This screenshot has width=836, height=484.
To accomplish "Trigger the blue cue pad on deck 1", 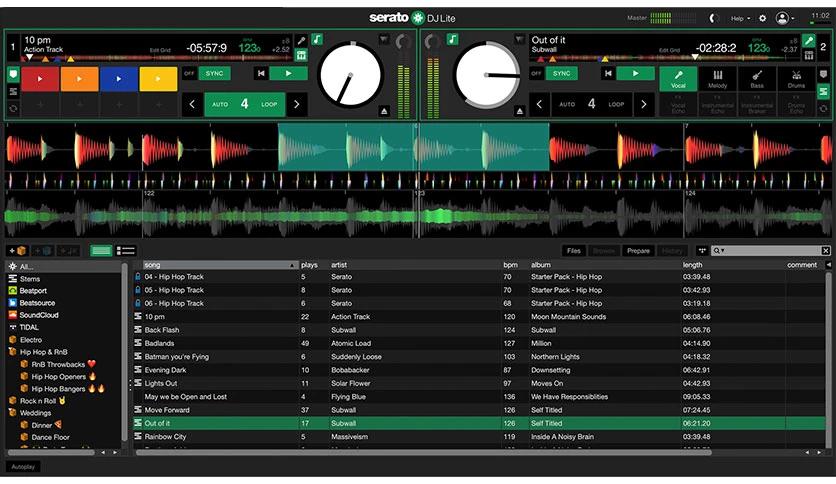I will point(119,79).
